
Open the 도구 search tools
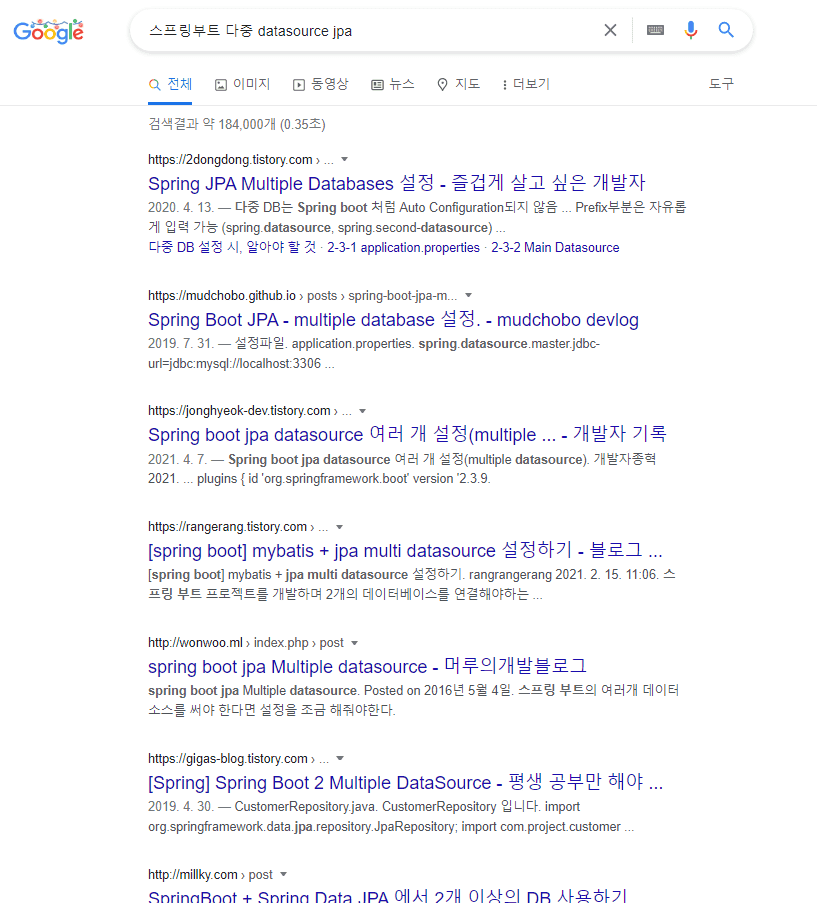tap(721, 84)
